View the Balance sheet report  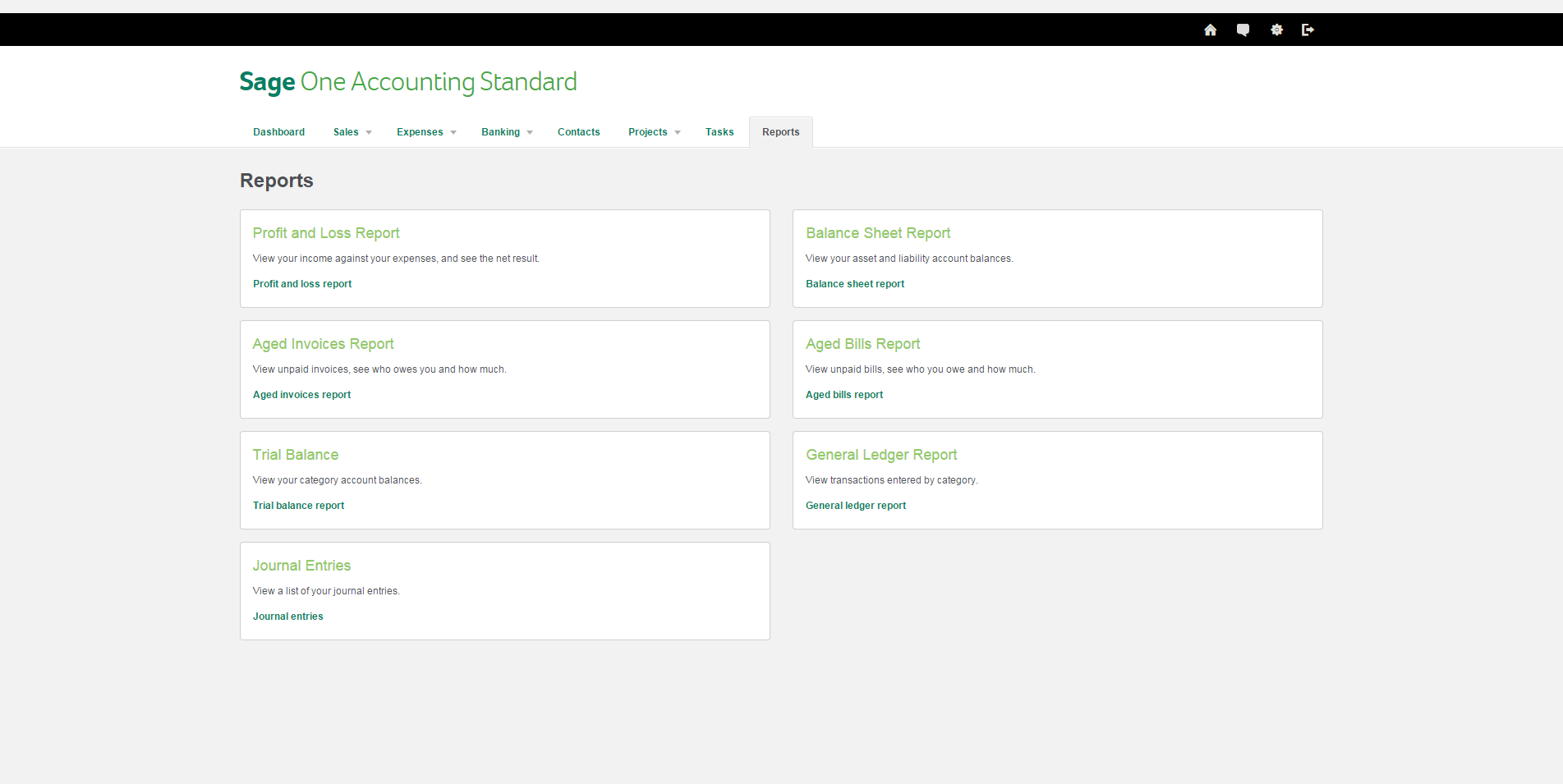854,283
